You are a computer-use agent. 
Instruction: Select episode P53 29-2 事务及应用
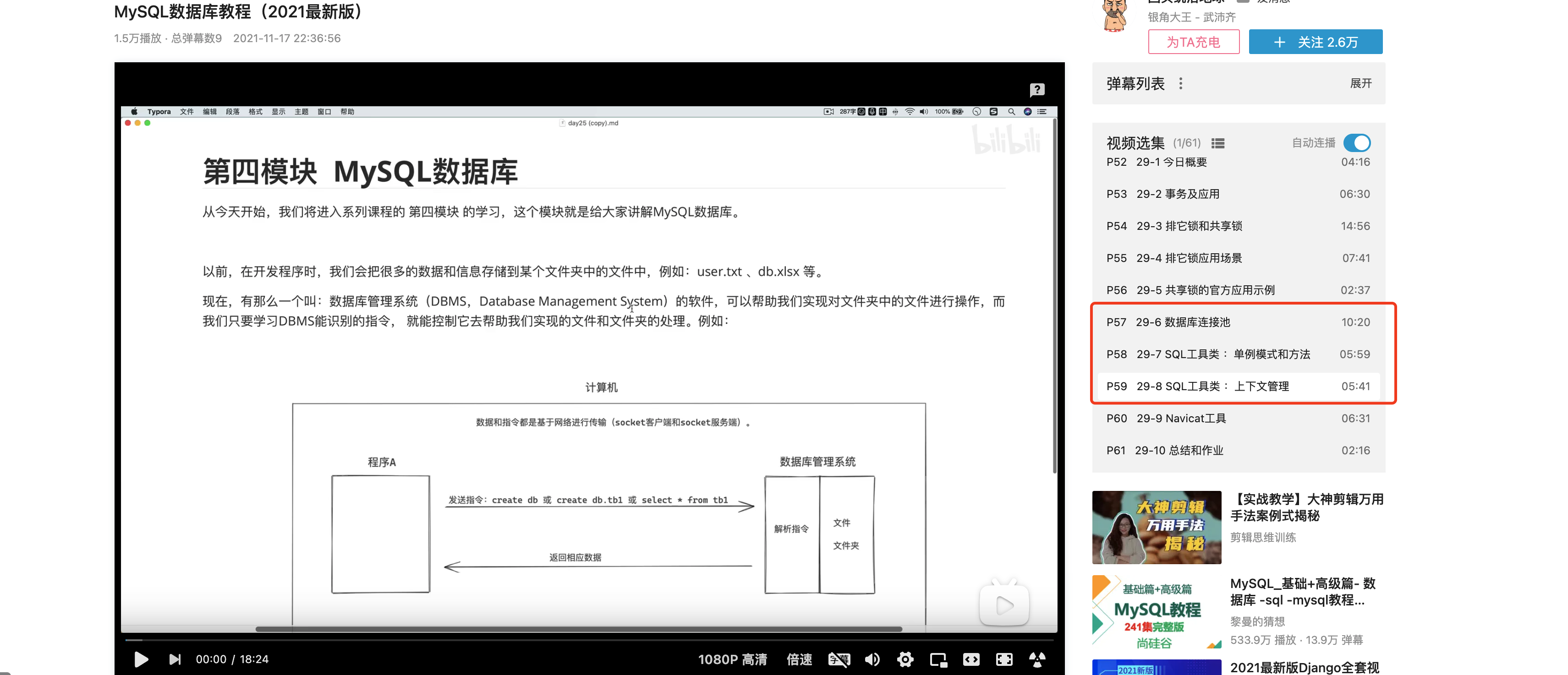(x=1238, y=194)
